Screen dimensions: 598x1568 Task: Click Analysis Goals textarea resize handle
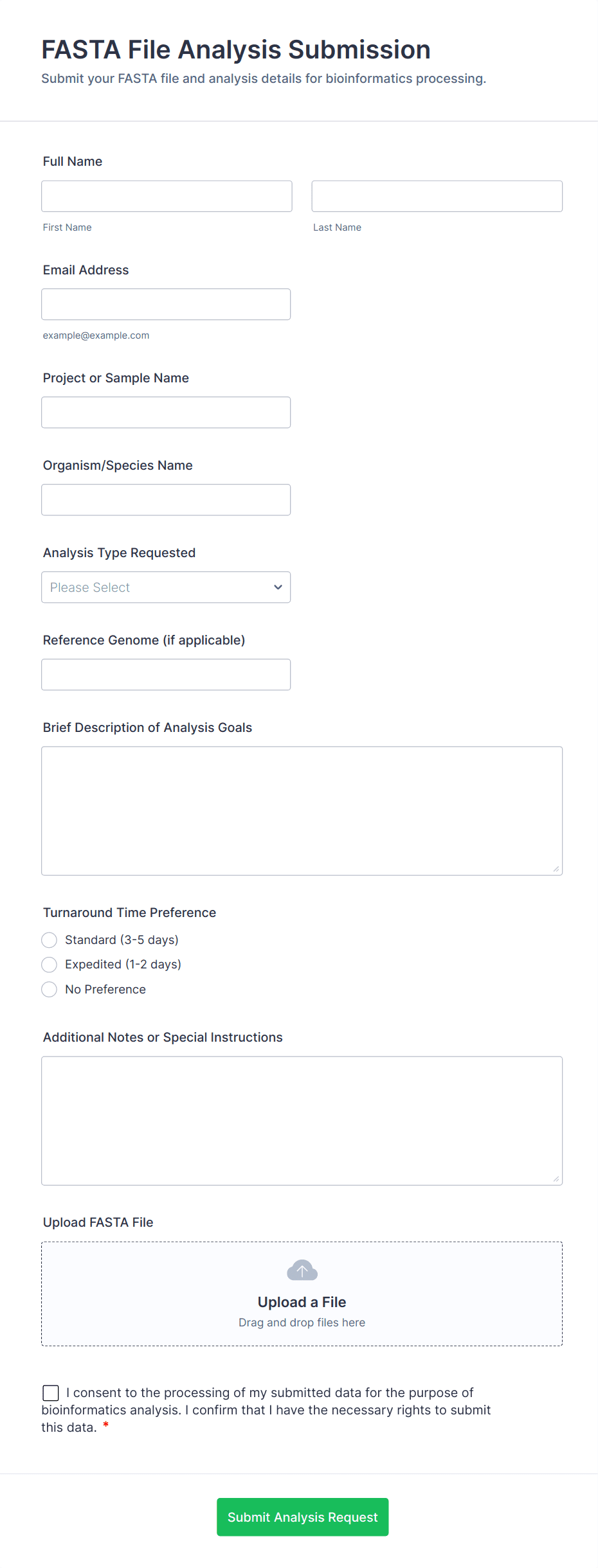pos(556,869)
